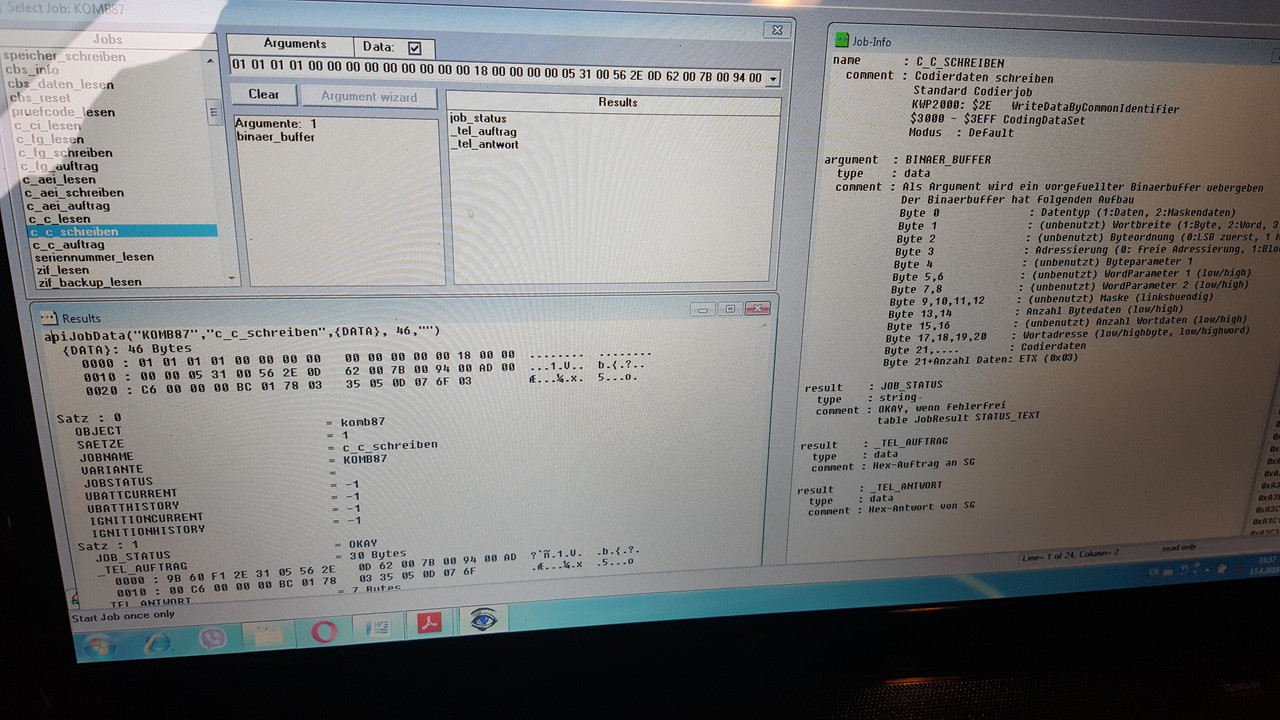Maximize the Results window
Viewport: 1280px width, 720px height.
729,309
